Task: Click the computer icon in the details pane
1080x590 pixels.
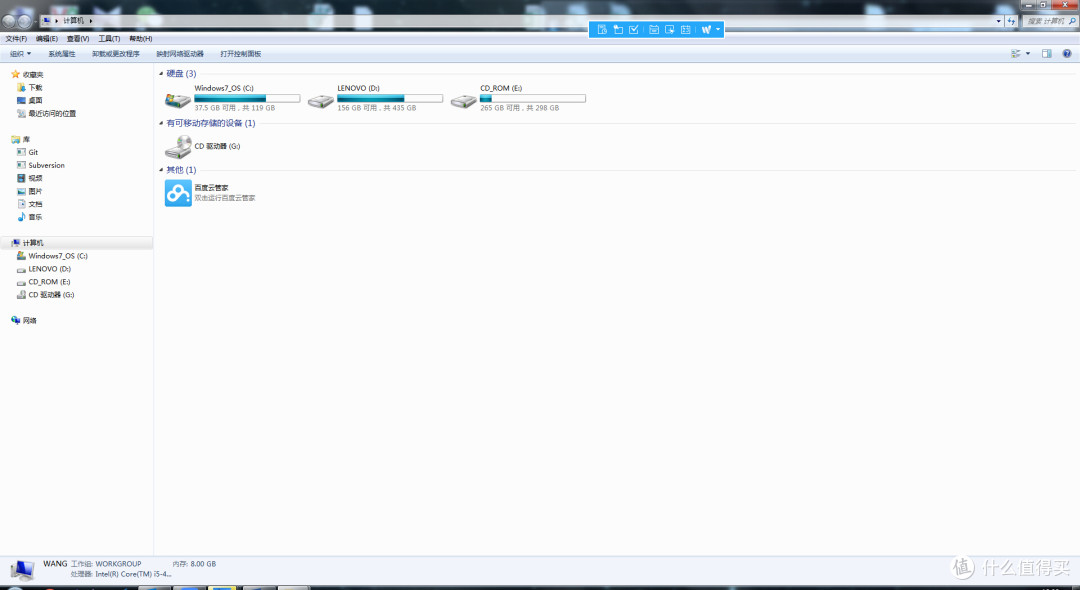Action: [x=22, y=570]
